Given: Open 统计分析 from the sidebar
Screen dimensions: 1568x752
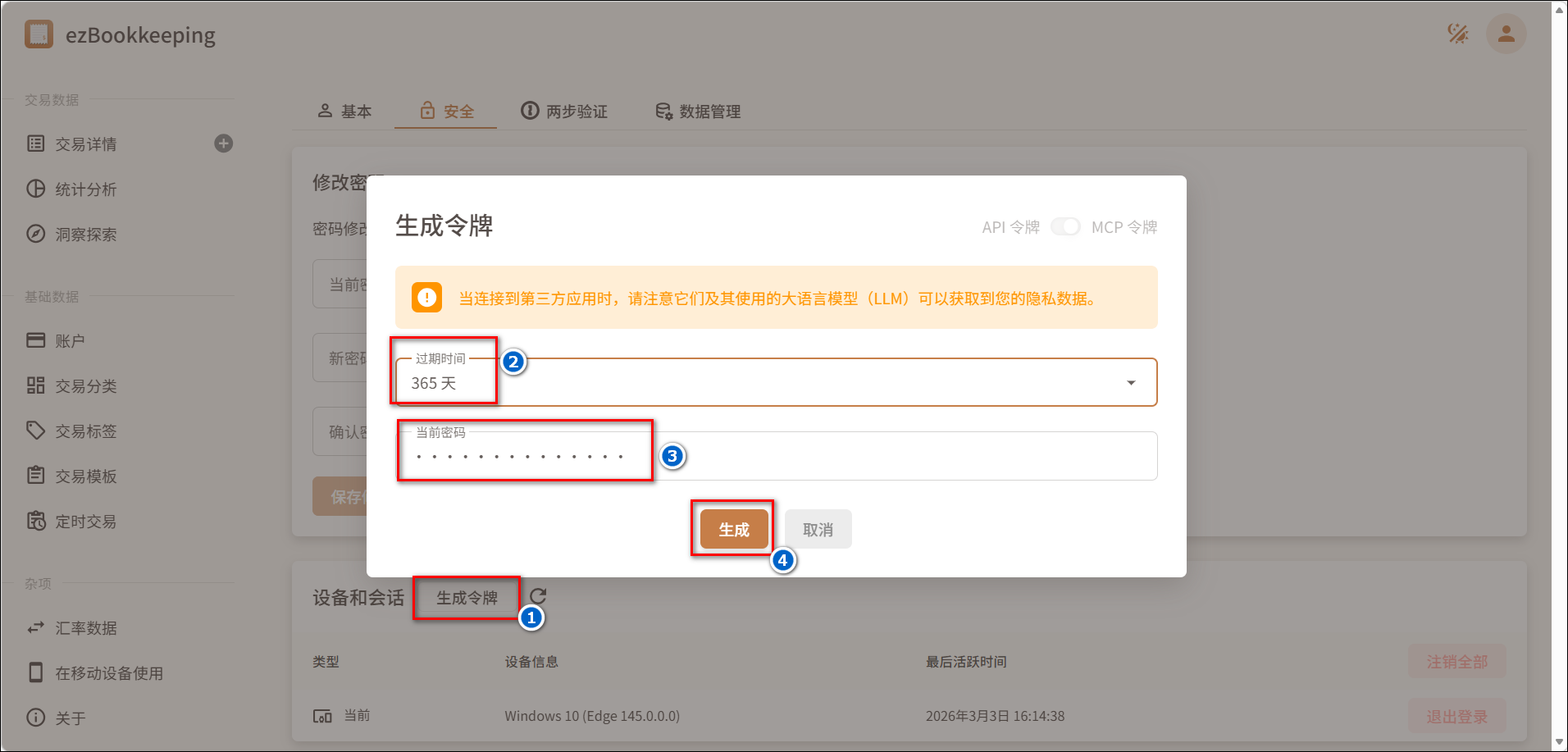Looking at the screenshot, I should [85, 189].
